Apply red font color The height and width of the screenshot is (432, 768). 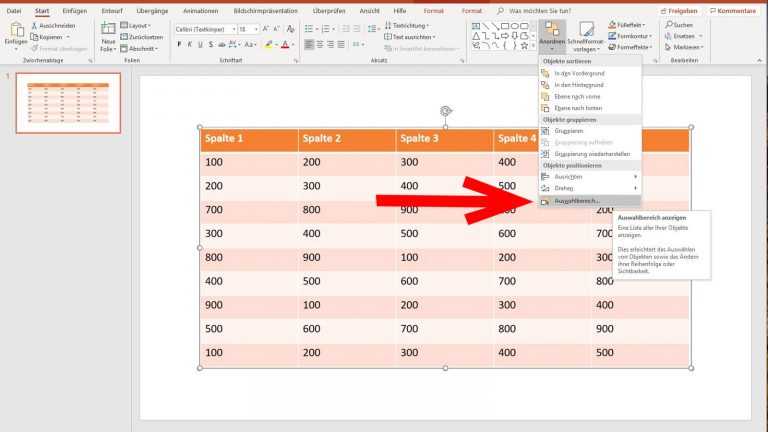pos(286,45)
